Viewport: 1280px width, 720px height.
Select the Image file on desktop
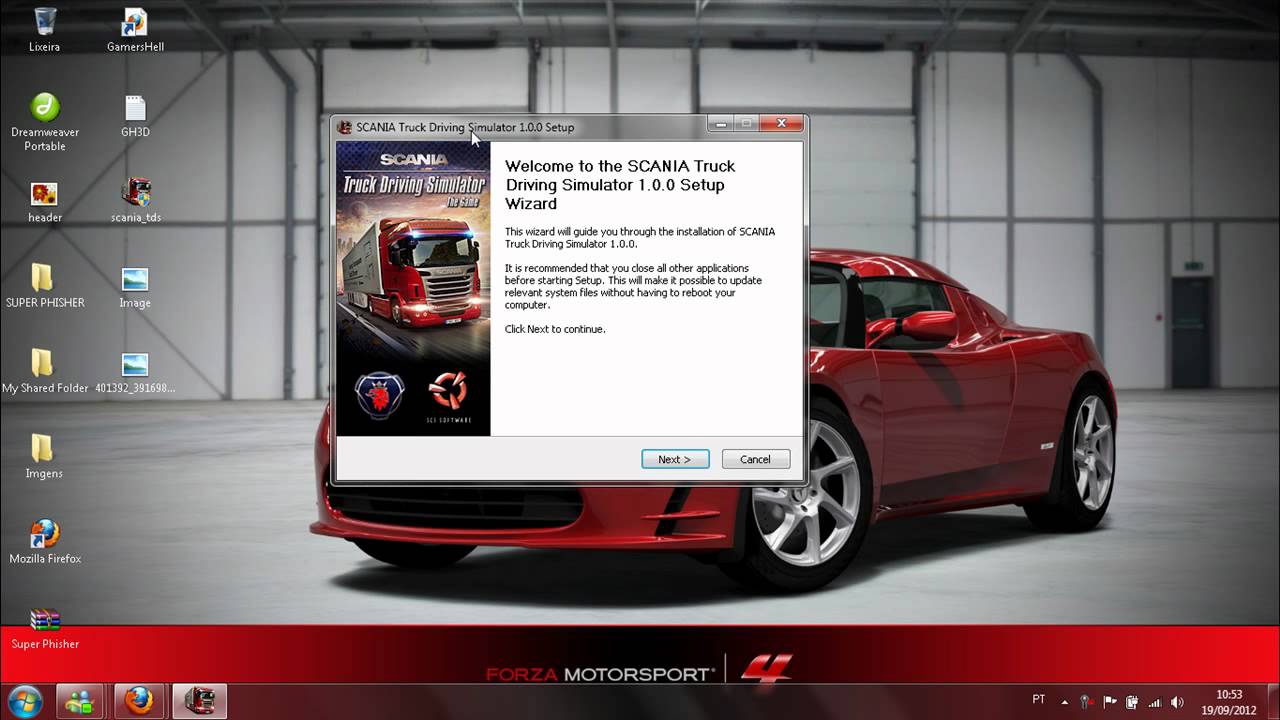point(135,286)
